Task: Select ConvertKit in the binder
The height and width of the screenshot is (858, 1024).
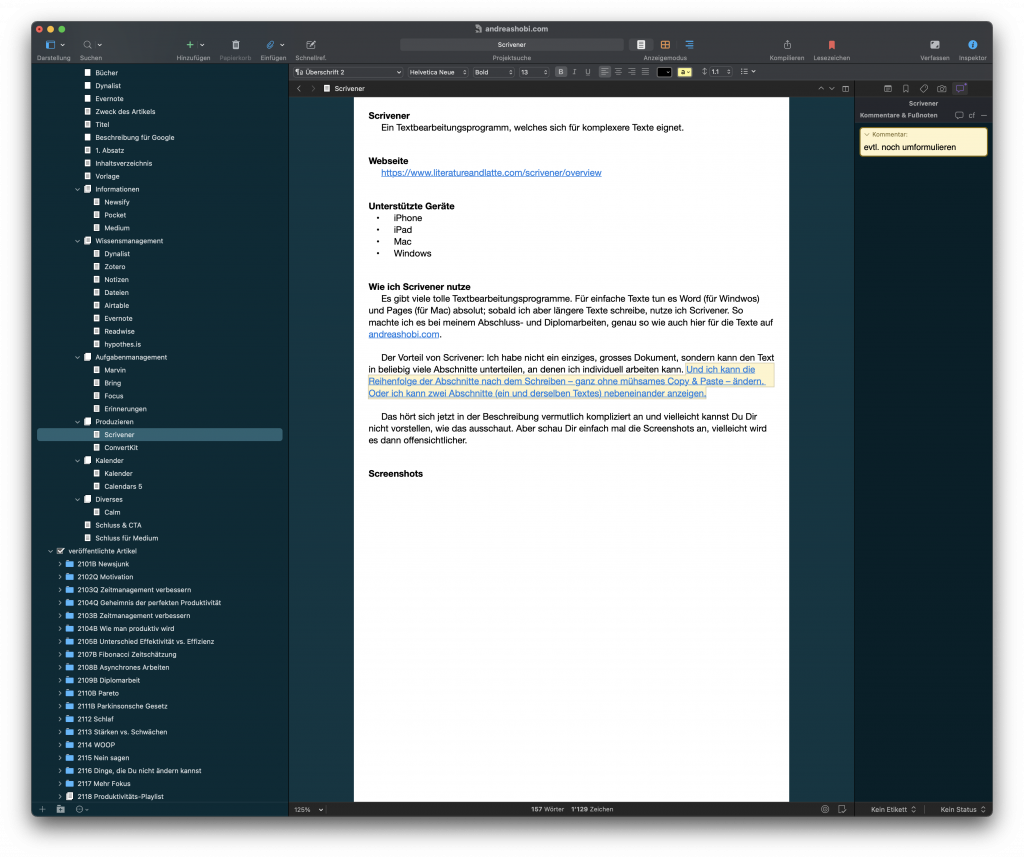Action: 121,448
